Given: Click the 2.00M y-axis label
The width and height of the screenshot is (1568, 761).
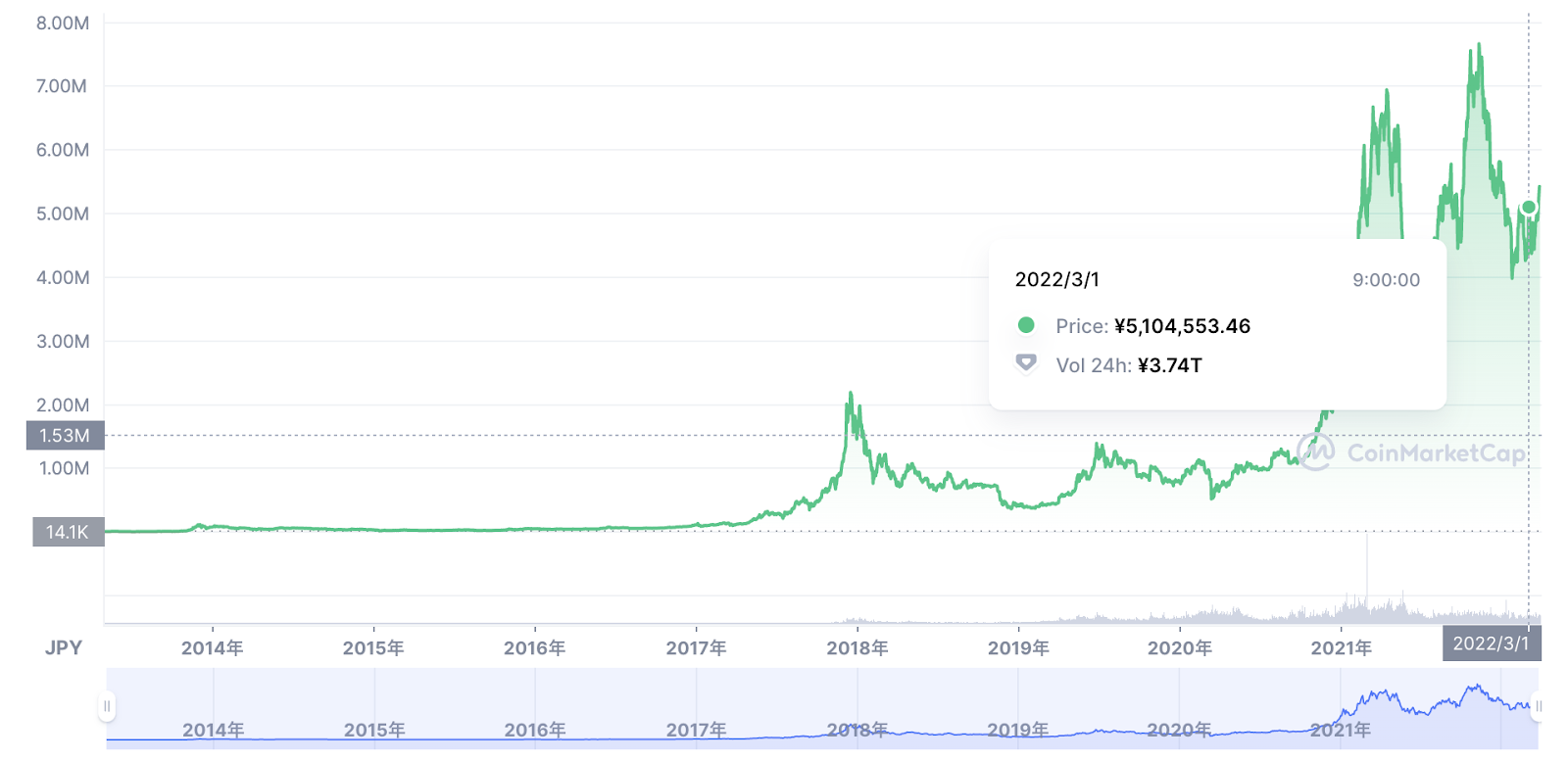Looking at the screenshot, I should click(63, 404).
